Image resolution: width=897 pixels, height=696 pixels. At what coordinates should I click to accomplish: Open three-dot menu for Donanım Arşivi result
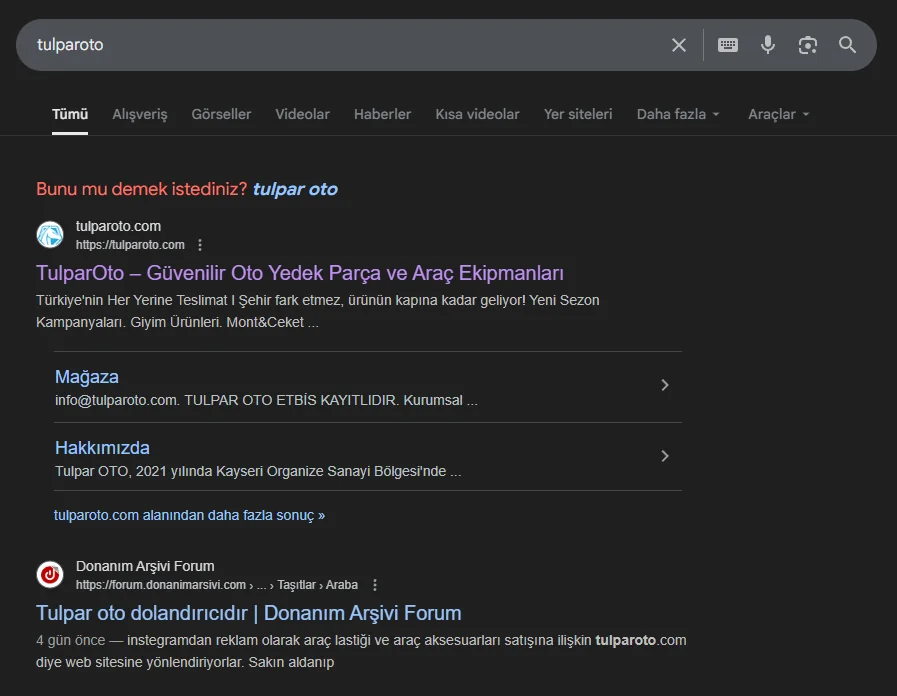pos(375,585)
